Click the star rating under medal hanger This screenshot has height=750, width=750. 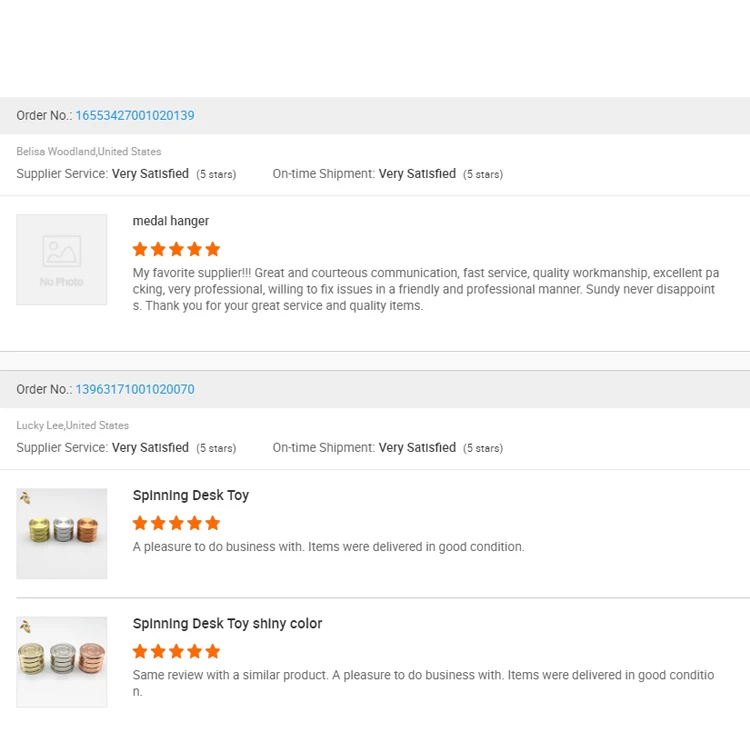click(176, 249)
